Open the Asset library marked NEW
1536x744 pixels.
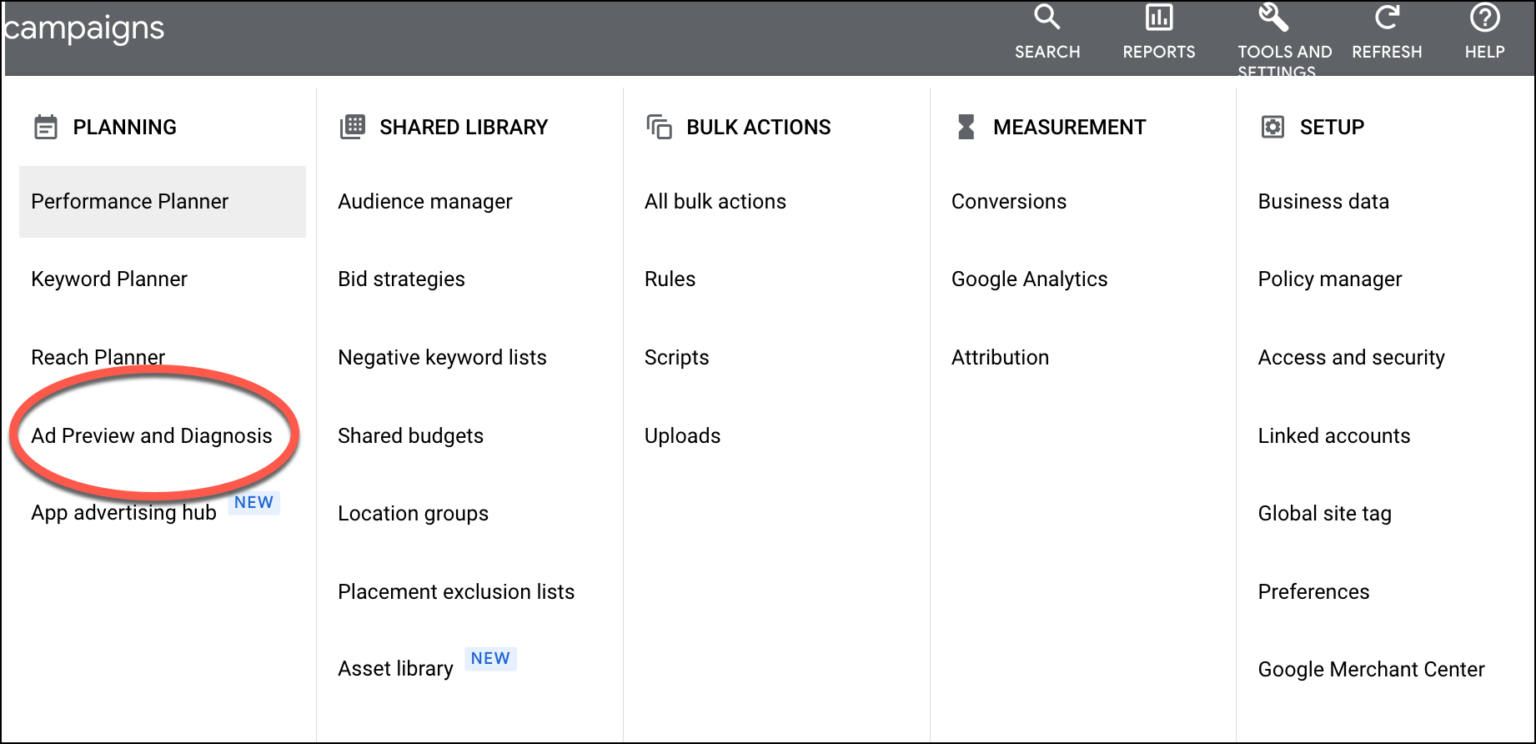(394, 668)
